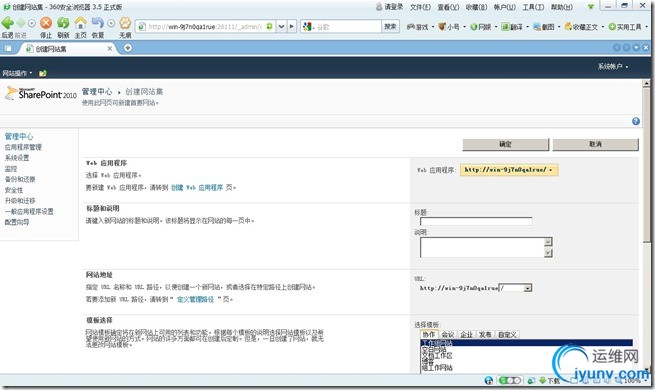Add a new browser tab with plus icon
The height and width of the screenshot is (390, 655).
(128, 48)
